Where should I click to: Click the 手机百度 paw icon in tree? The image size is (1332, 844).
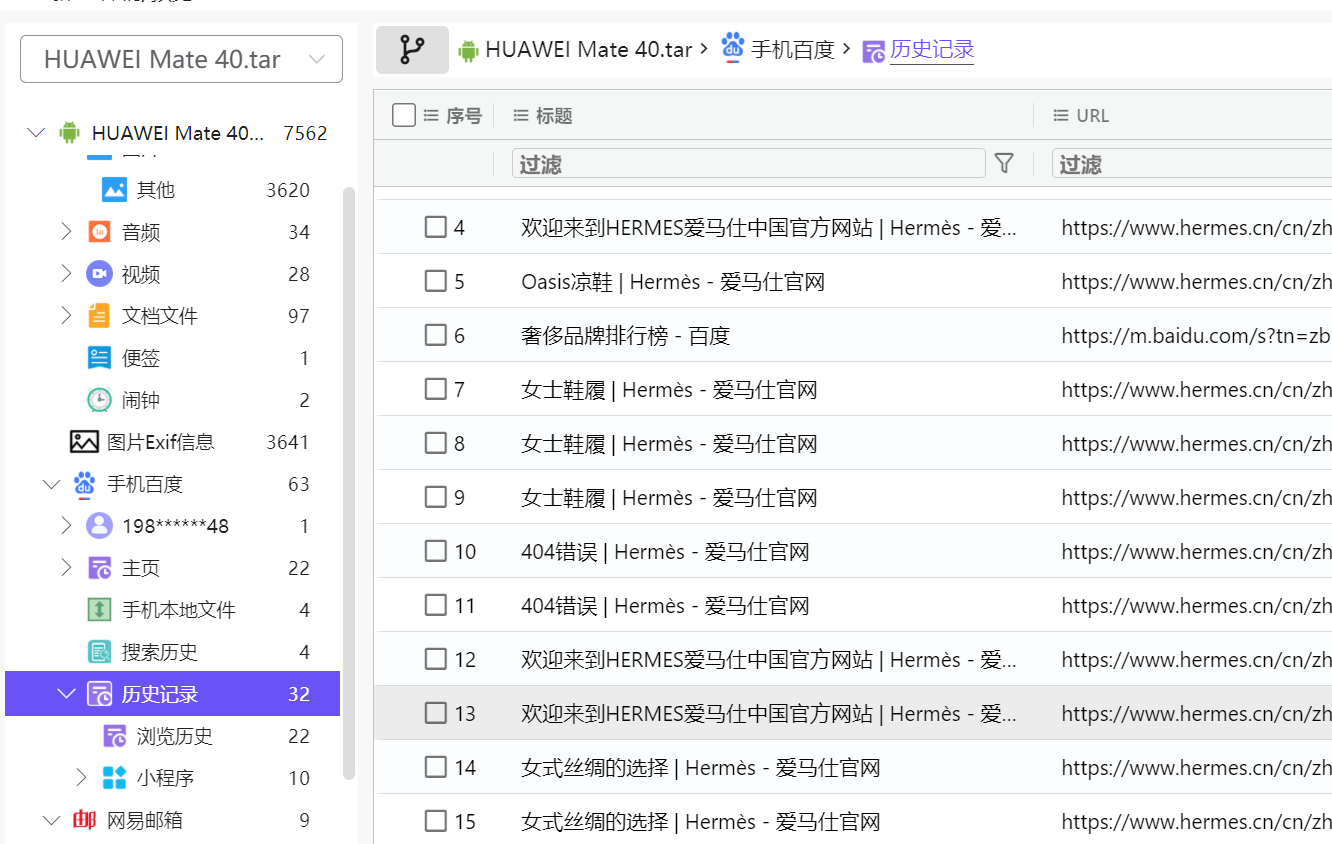click(85, 484)
